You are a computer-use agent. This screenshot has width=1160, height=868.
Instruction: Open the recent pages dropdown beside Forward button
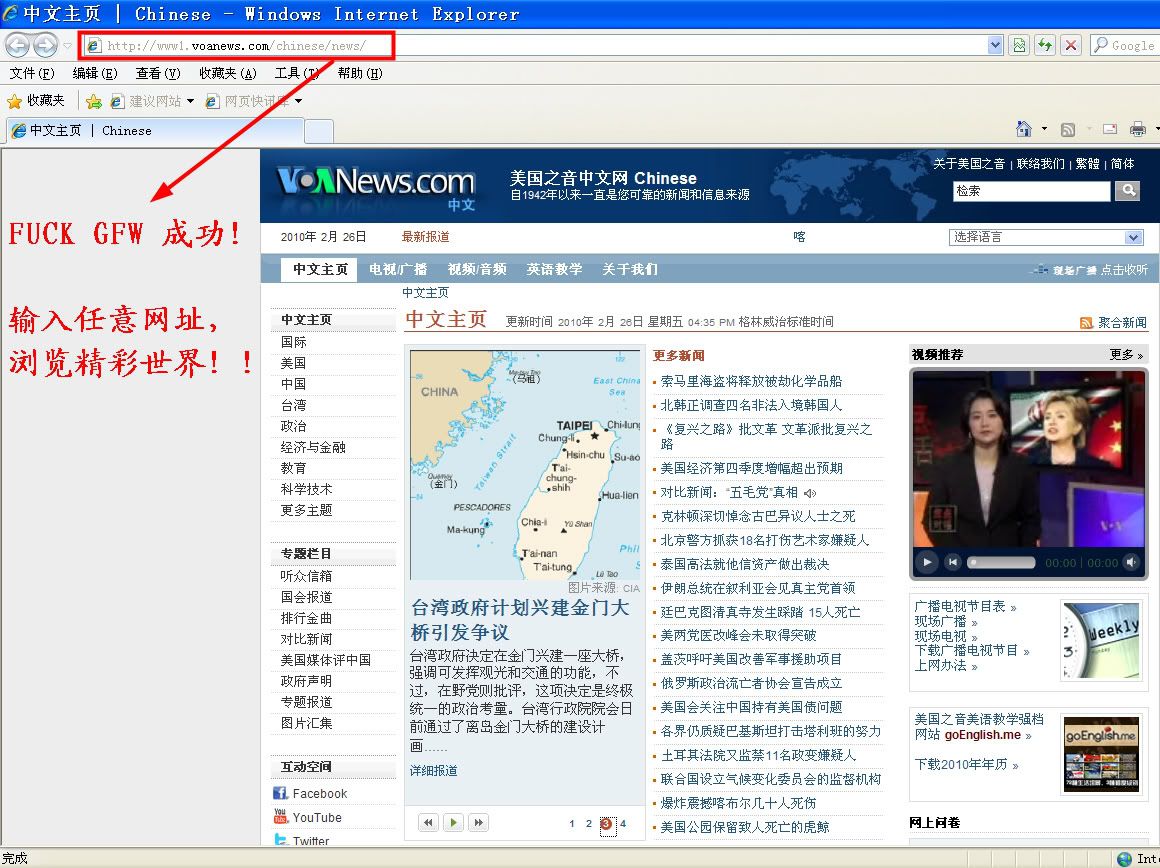pyautogui.click(x=67, y=45)
